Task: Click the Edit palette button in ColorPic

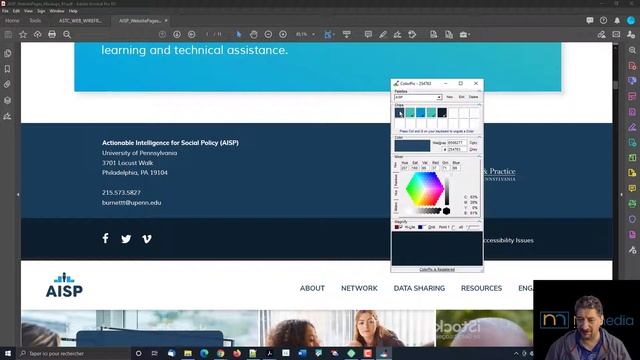Action: pyautogui.click(x=461, y=97)
